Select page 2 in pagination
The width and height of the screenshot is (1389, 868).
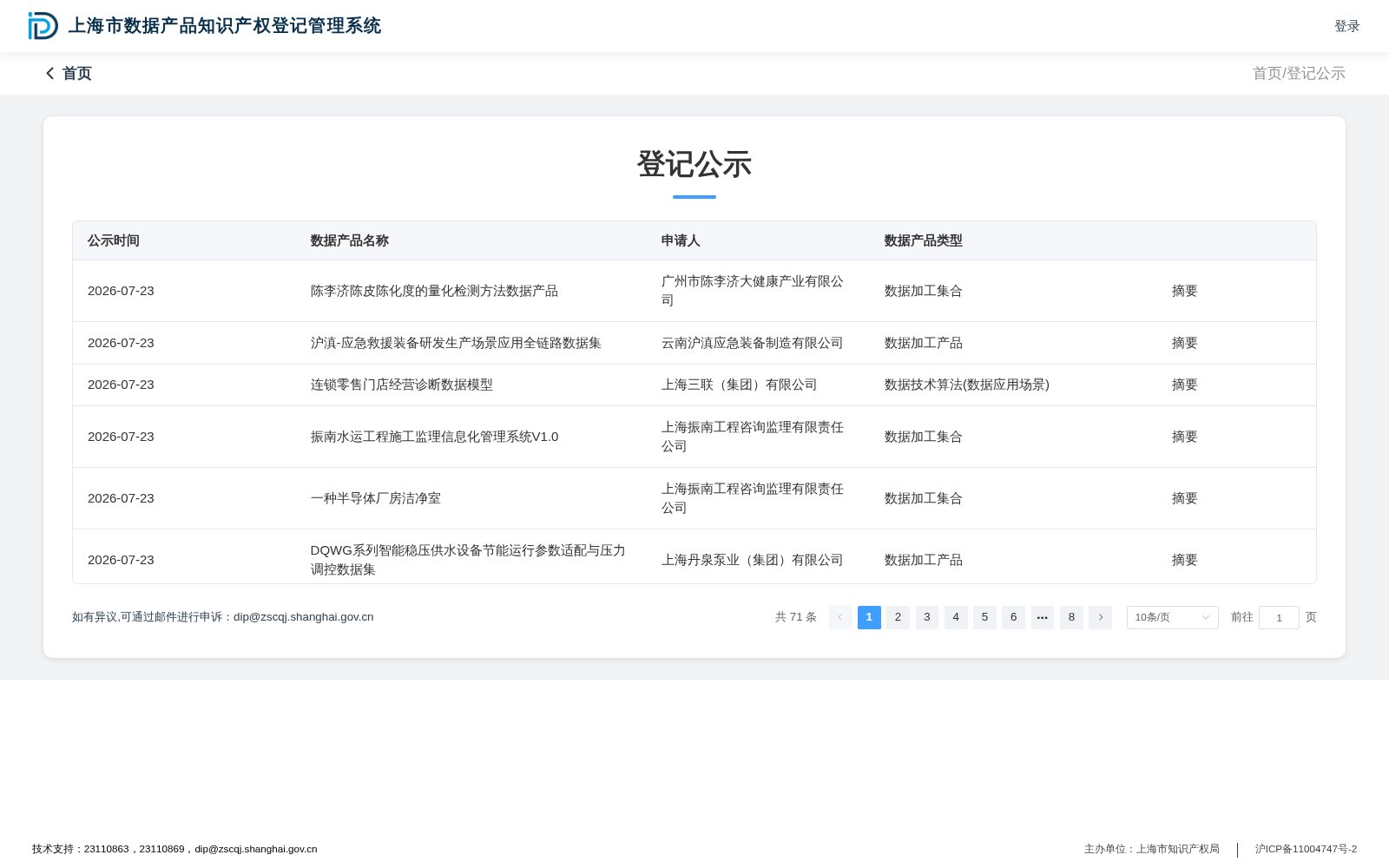pyautogui.click(x=898, y=617)
